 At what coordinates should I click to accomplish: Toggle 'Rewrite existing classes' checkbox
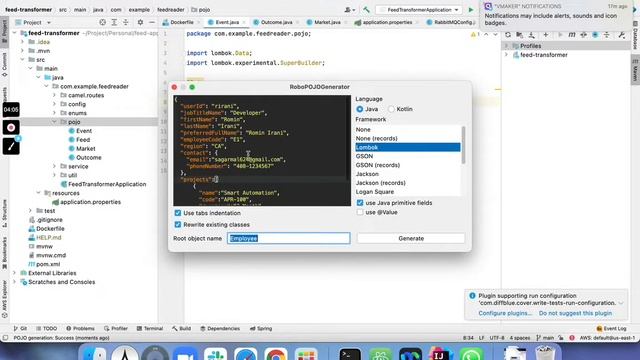tap(178, 224)
